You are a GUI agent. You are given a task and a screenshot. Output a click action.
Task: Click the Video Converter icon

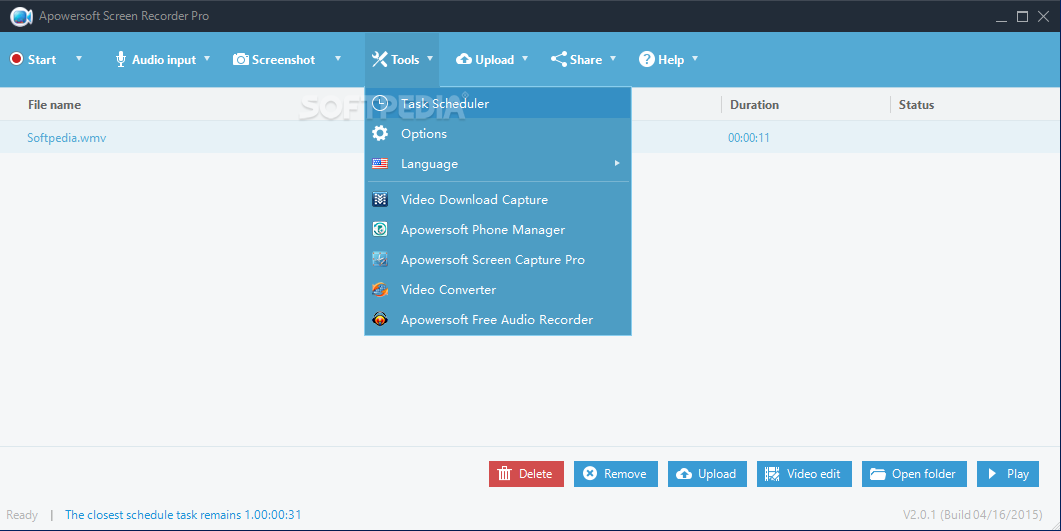pyautogui.click(x=380, y=290)
